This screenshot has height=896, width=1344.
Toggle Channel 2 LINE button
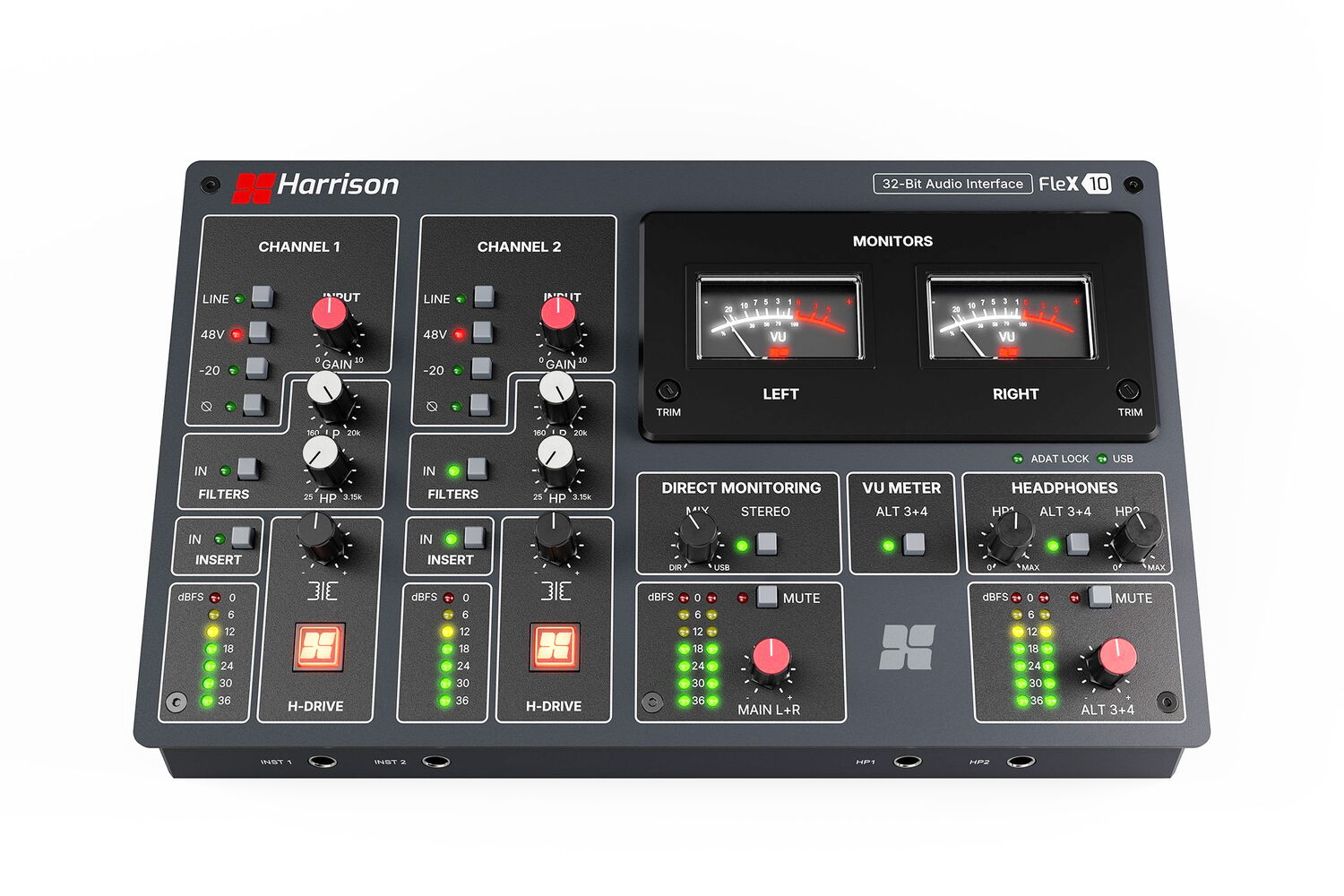pyautogui.click(x=484, y=296)
